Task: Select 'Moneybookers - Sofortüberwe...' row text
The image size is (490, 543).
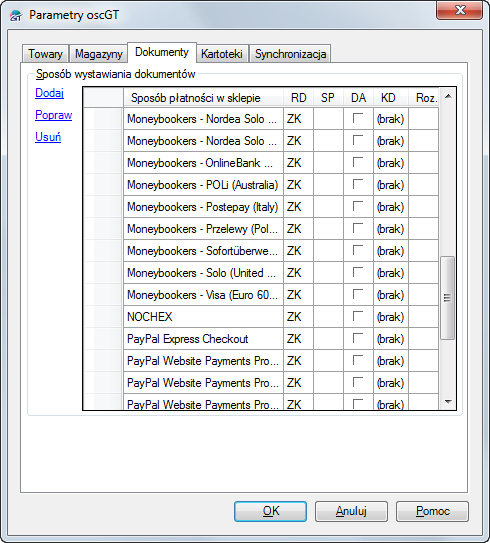Action: point(203,251)
